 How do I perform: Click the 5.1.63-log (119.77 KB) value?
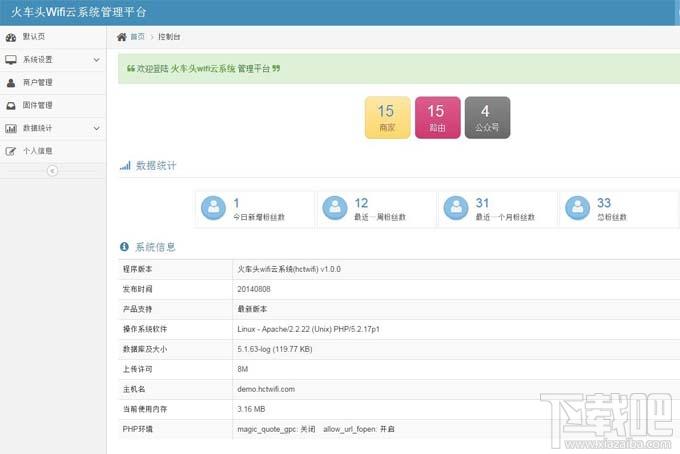click(x=275, y=349)
